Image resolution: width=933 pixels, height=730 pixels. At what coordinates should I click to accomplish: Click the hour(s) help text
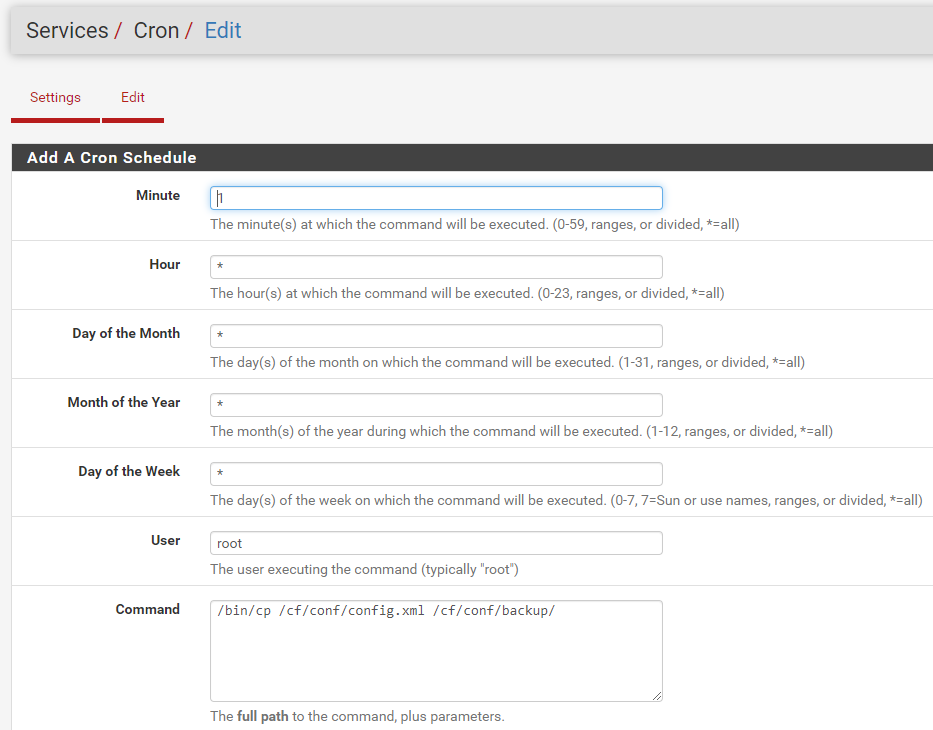467,293
